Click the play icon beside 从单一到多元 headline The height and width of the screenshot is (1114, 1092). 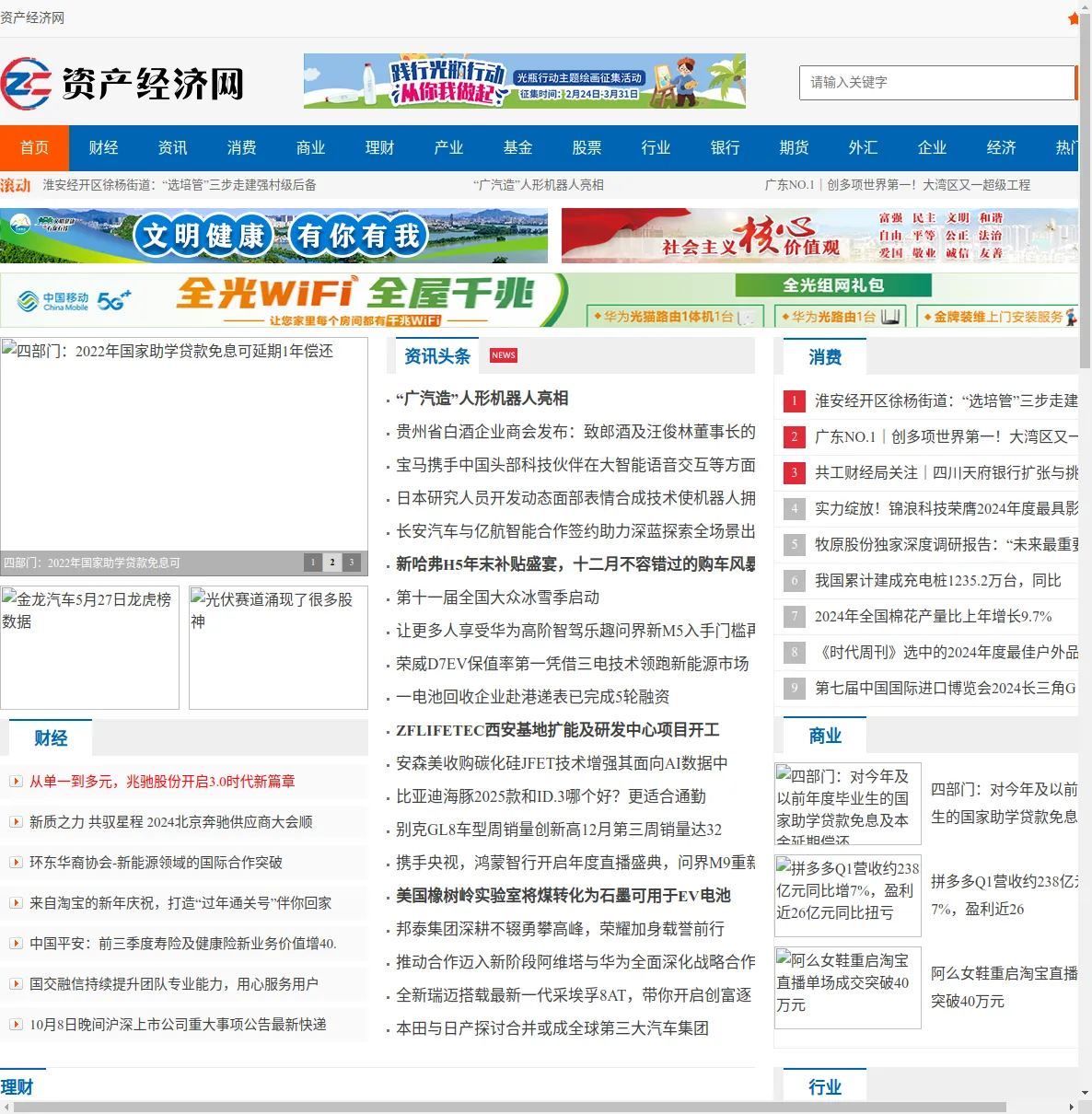pyautogui.click(x=16, y=782)
